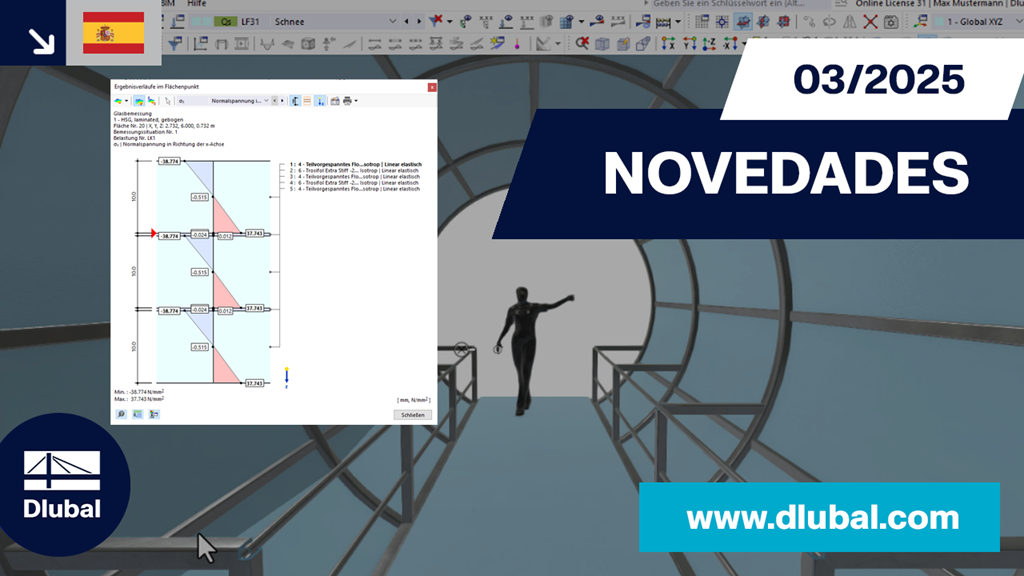
Task: Set the view along the Y axis
Action: [x=689, y=44]
